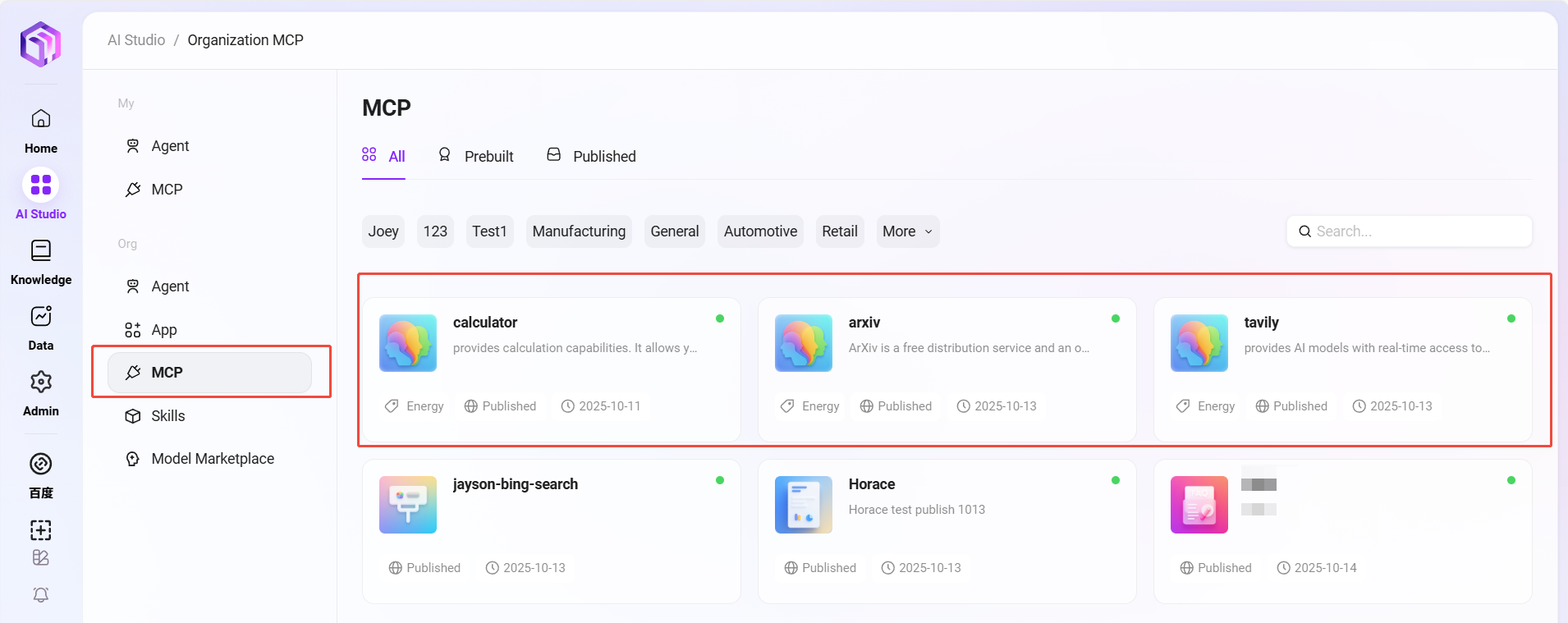Open the Home icon in sidebar
Screen dimensions: 1568x623
(40, 120)
